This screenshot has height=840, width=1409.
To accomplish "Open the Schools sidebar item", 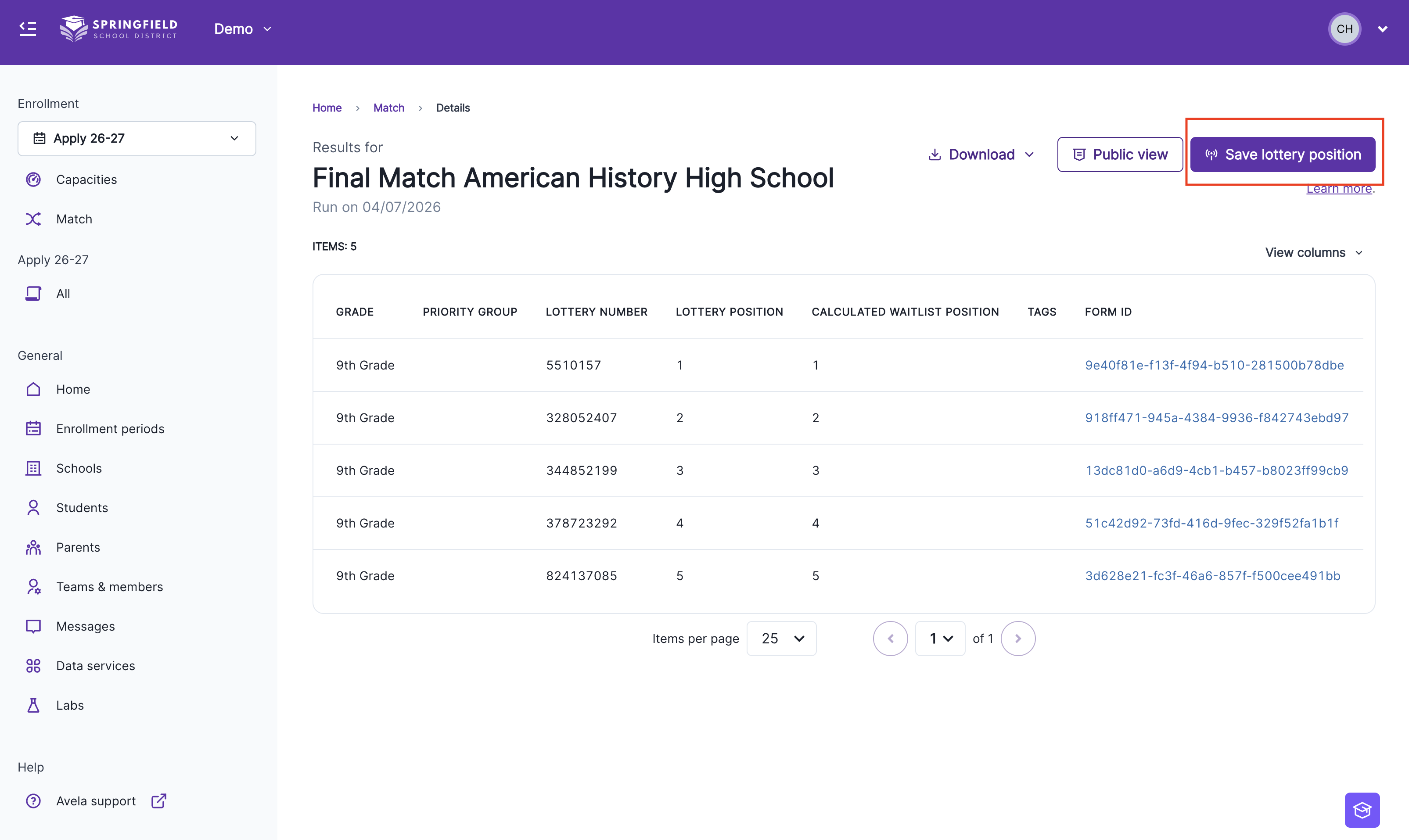I will pos(79,468).
